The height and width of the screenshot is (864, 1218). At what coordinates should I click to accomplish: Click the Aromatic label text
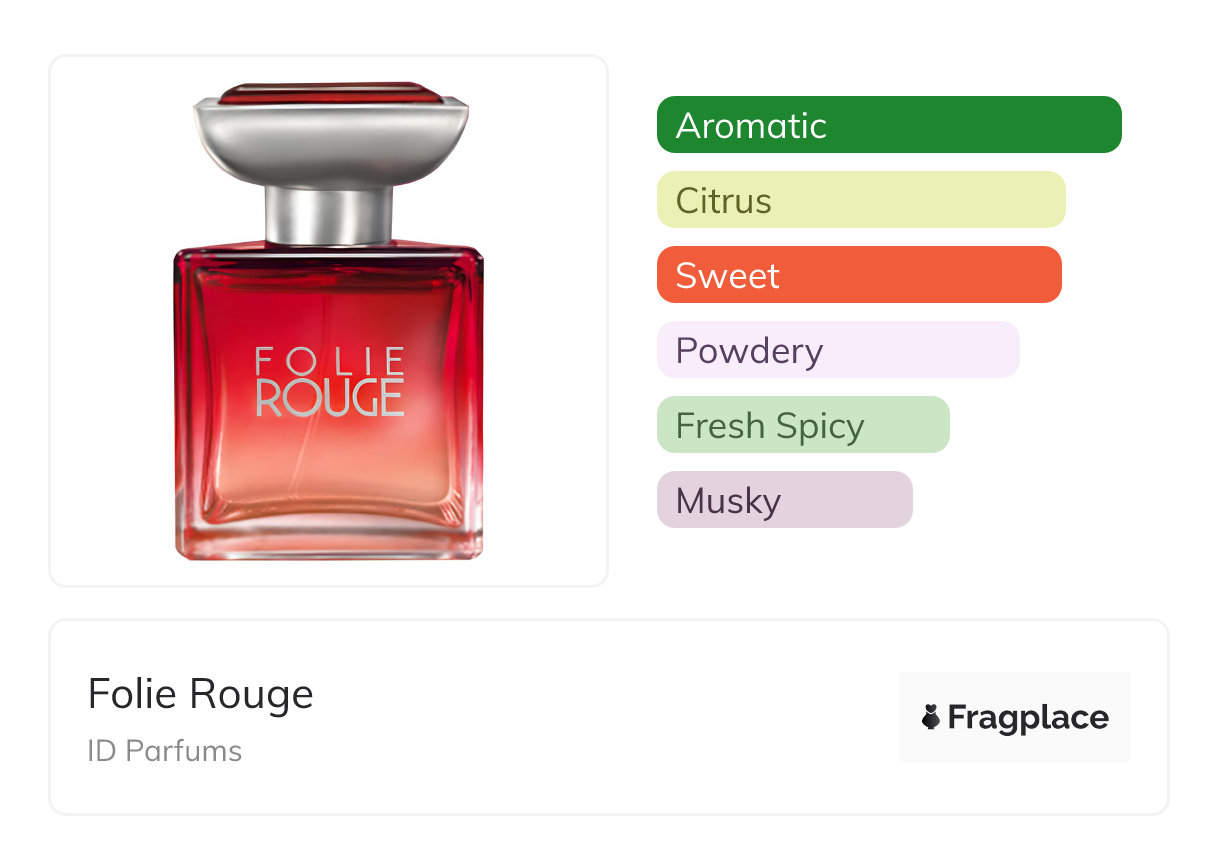click(751, 126)
